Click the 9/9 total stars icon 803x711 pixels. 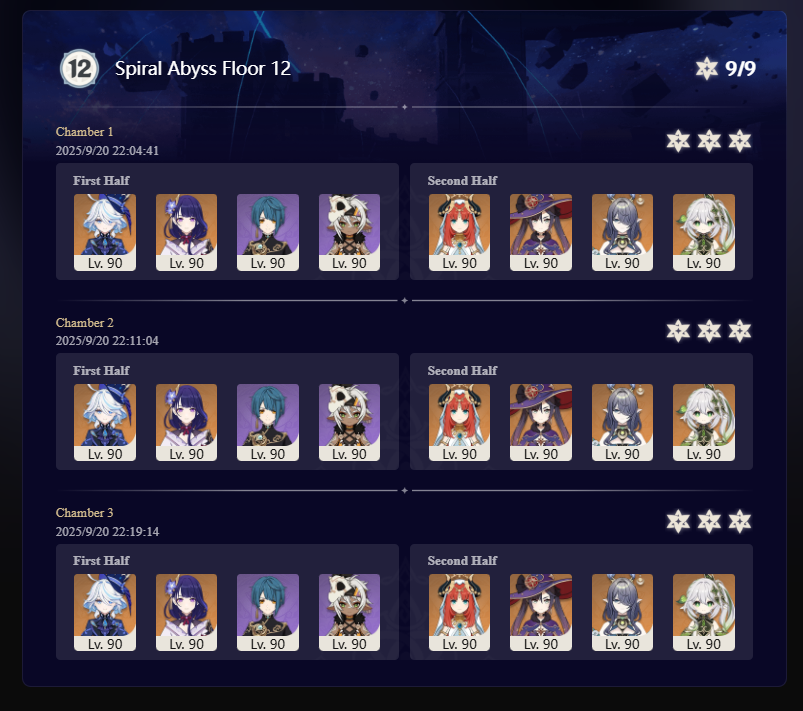pyautogui.click(x=707, y=68)
